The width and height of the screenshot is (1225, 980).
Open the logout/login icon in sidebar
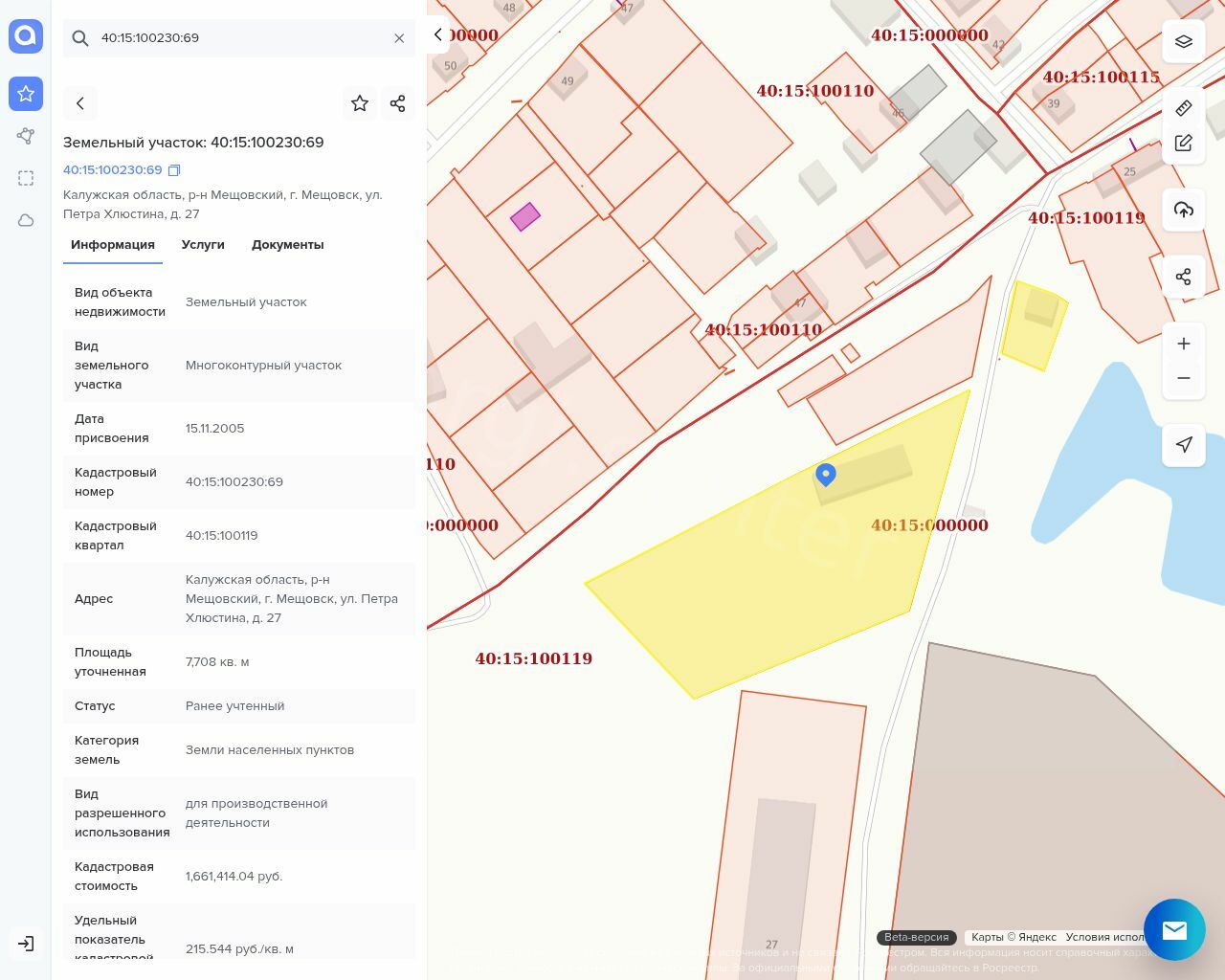26,944
